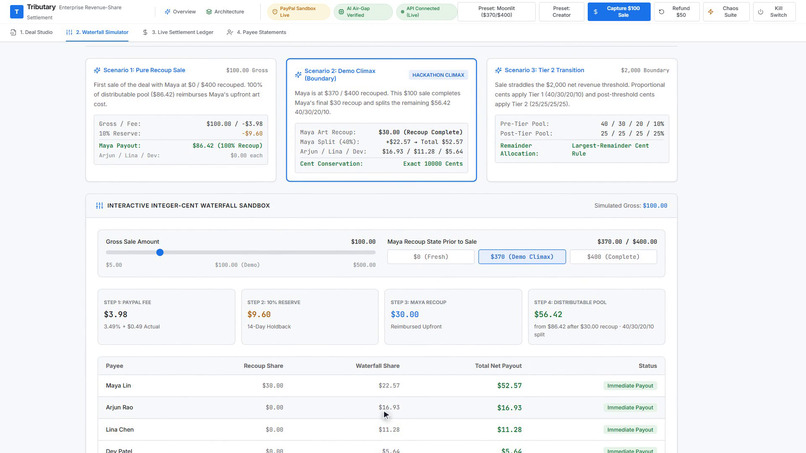806x453 pixels.
Task: Click the Step 4: Distributable Pool card
Action: coord(596,317)
